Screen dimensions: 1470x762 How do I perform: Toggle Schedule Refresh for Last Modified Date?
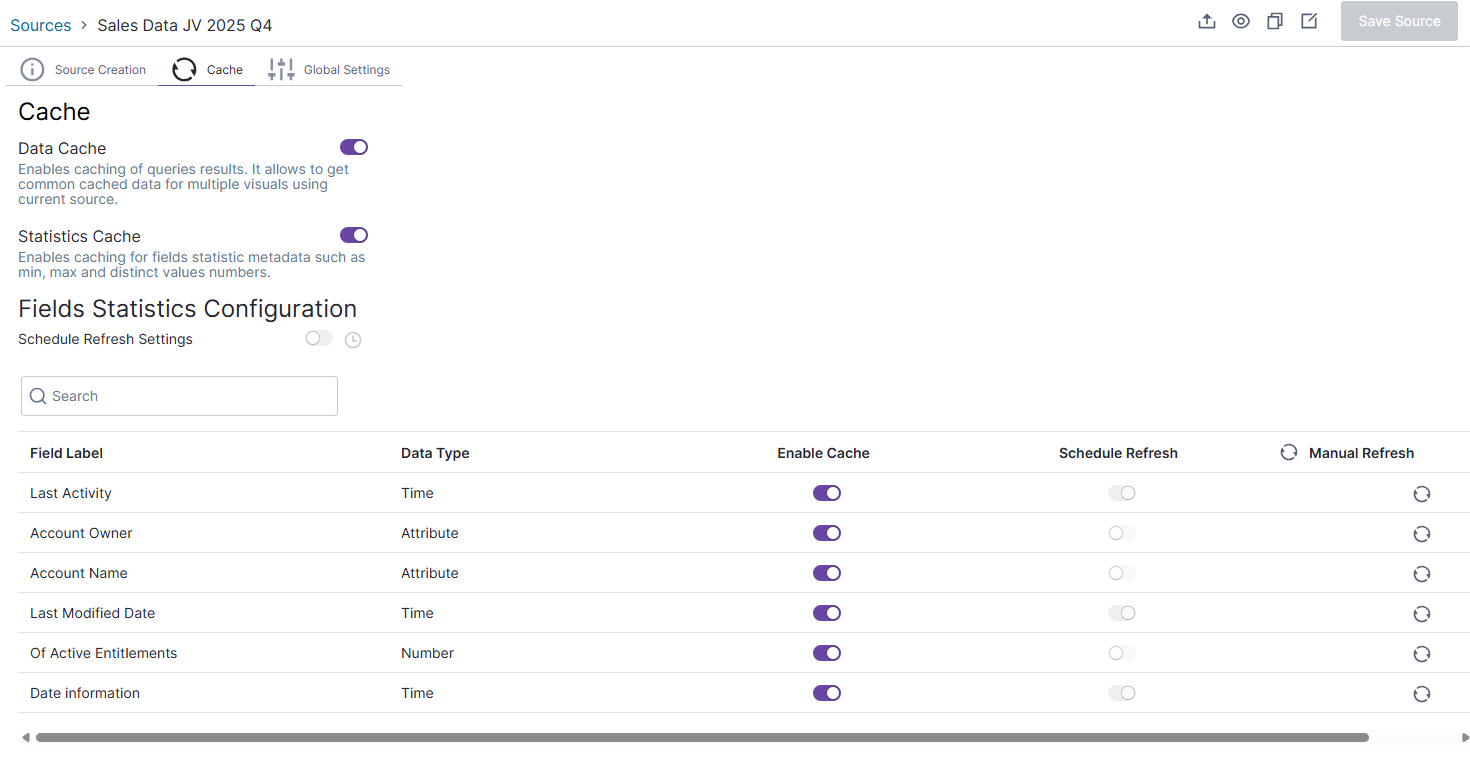[1121, 613]
